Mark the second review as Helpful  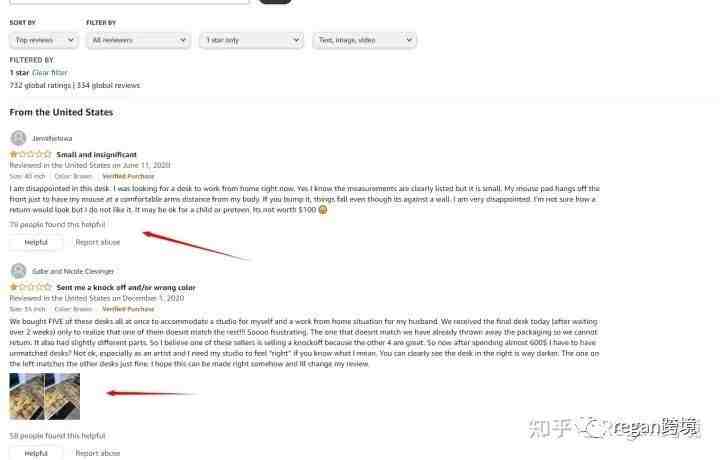(x=36, y=453)
